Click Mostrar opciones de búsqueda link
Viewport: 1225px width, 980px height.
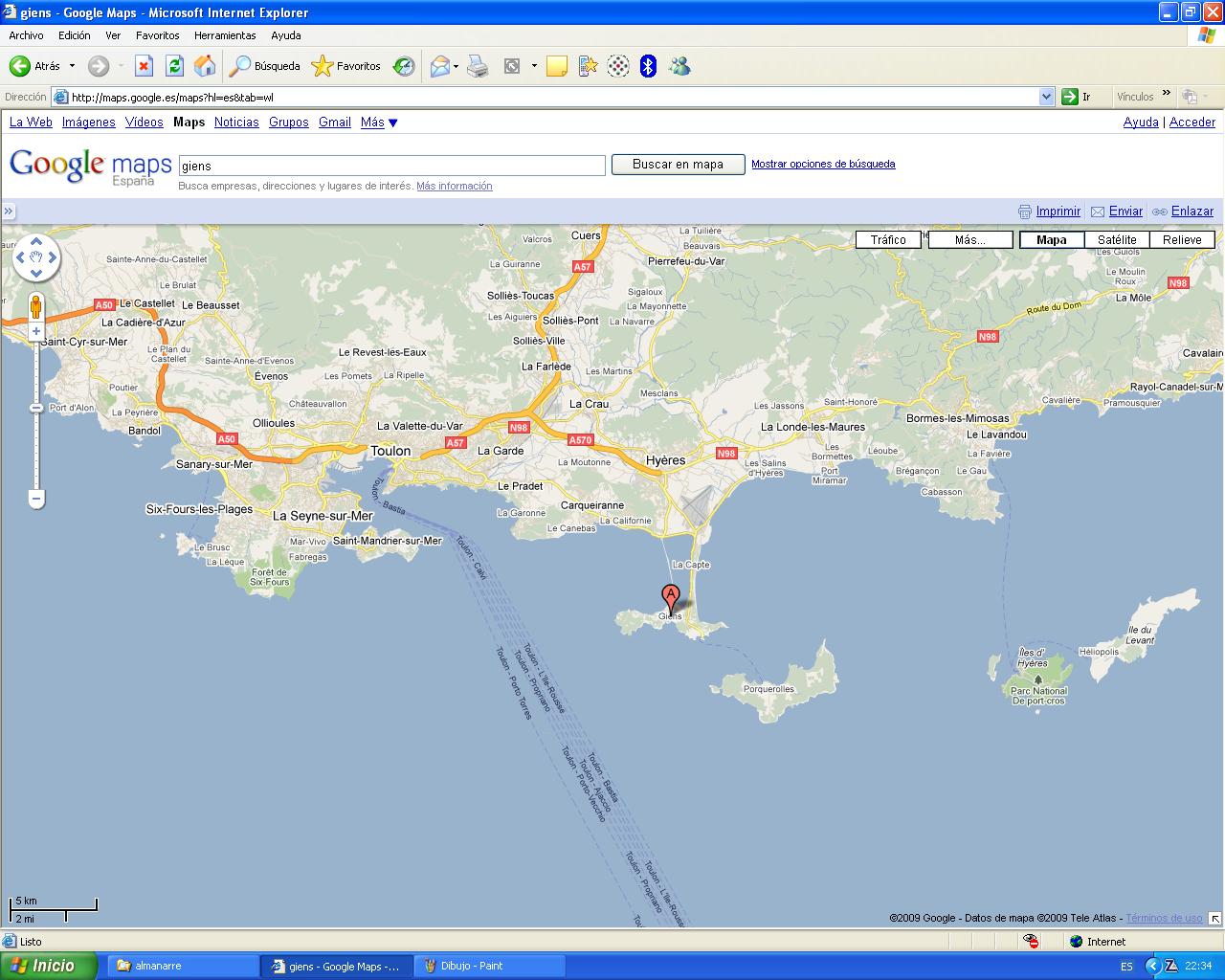coord(823,164)
